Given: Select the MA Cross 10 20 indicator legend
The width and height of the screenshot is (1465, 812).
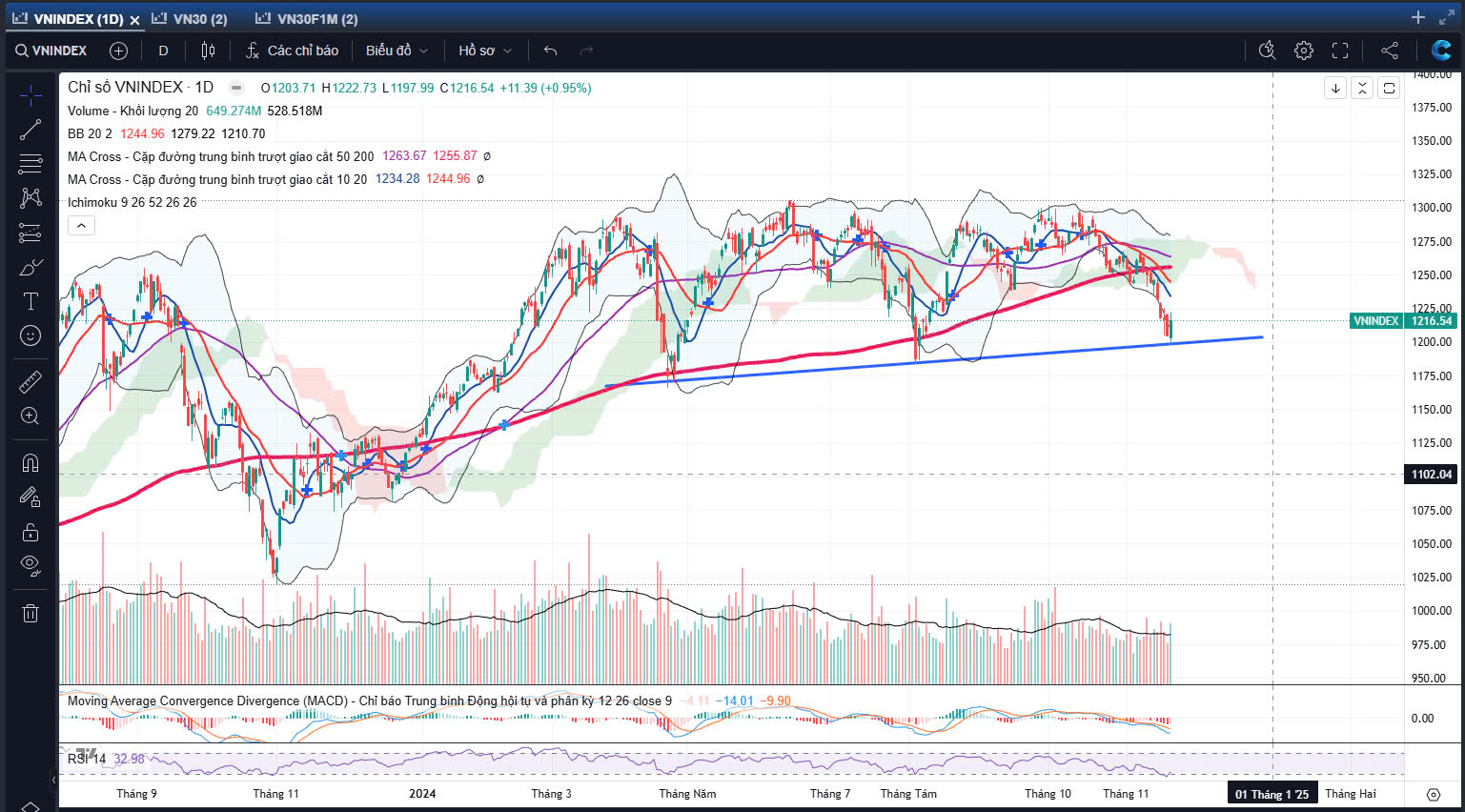Looking at the screenshot, I should pyautogui.click(x=217, y=179).
